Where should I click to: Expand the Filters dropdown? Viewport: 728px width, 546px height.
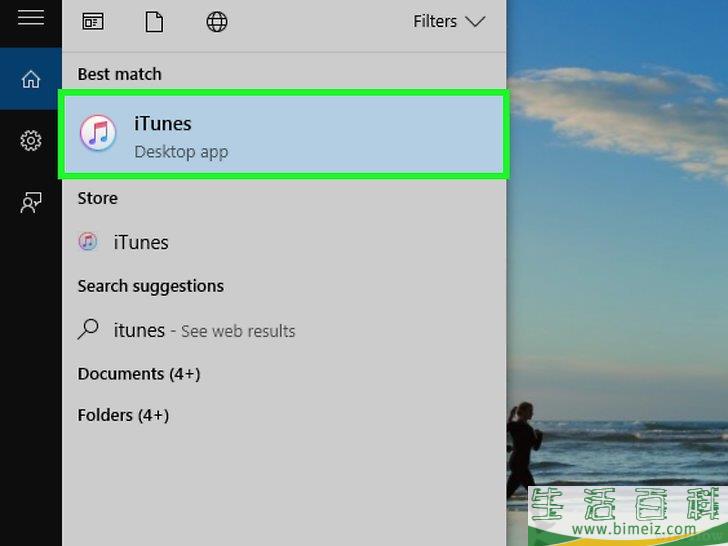(x=448, y=21)
